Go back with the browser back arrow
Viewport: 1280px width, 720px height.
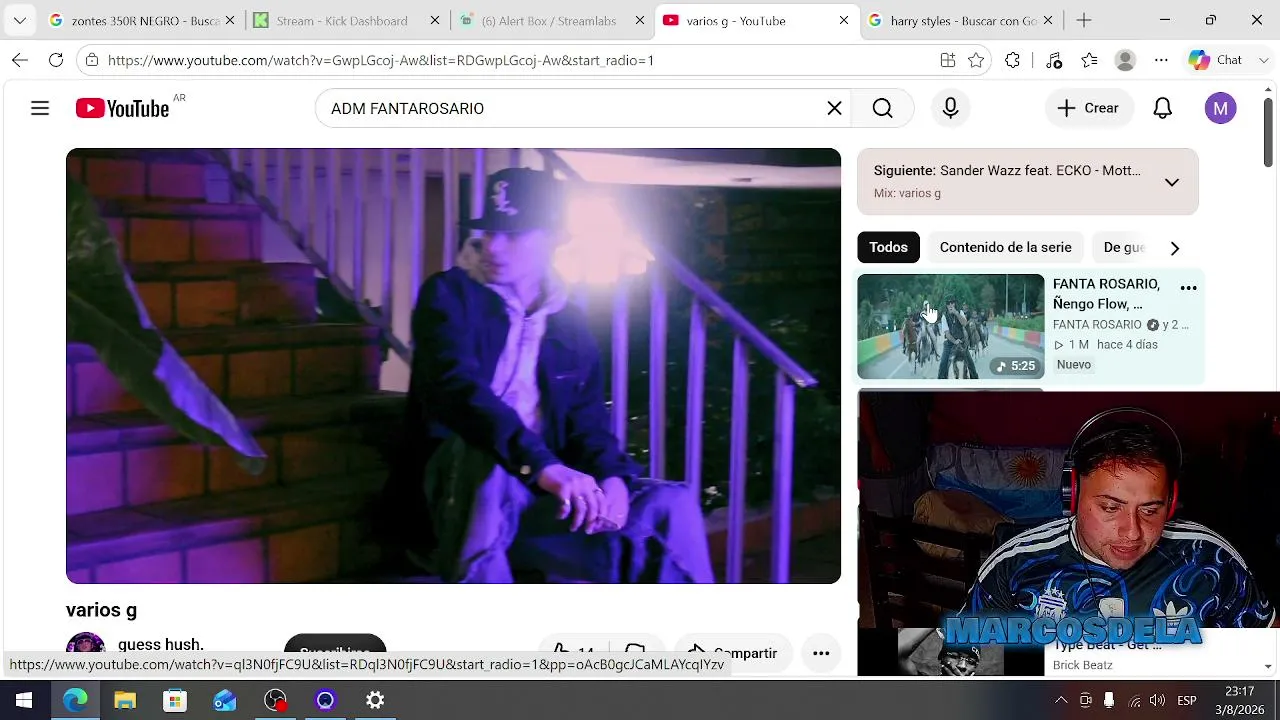point(20,60)
